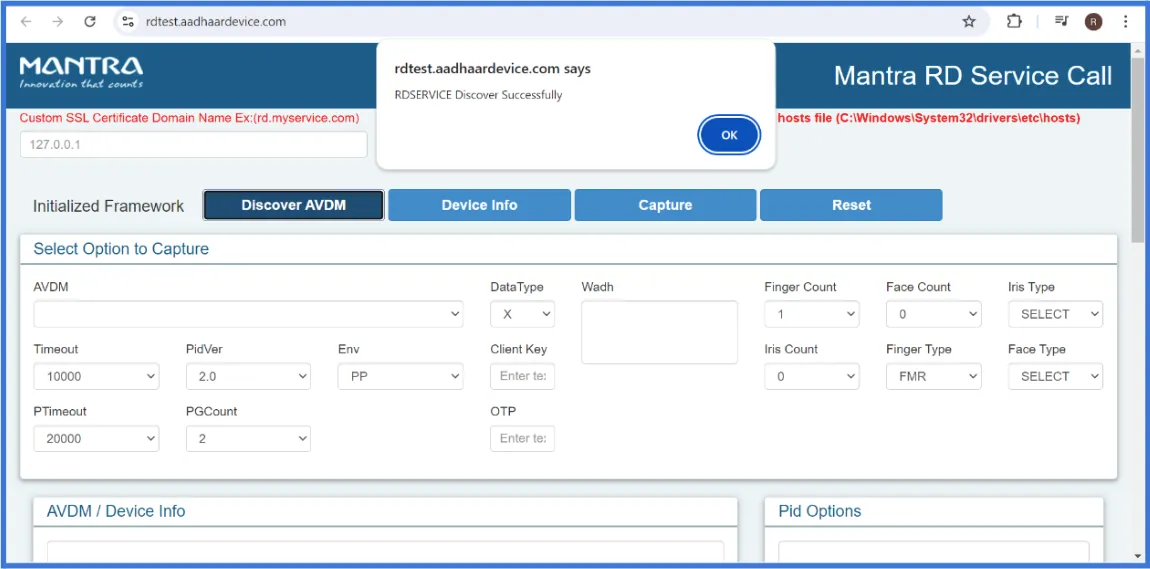Image resolution: width=1150 pixels, height=569 pixels.
Task: Click OK in the alert dialog
Action: point(729,135)
